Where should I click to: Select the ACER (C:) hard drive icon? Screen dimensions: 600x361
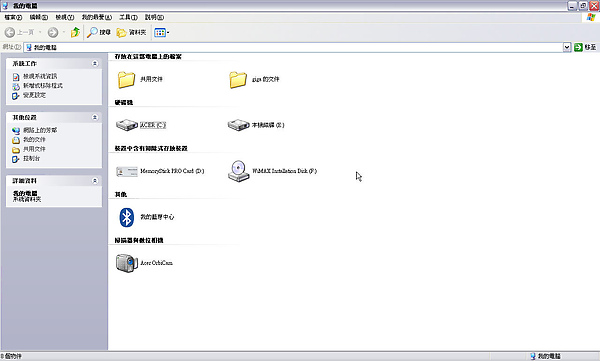tap(127, 125)
